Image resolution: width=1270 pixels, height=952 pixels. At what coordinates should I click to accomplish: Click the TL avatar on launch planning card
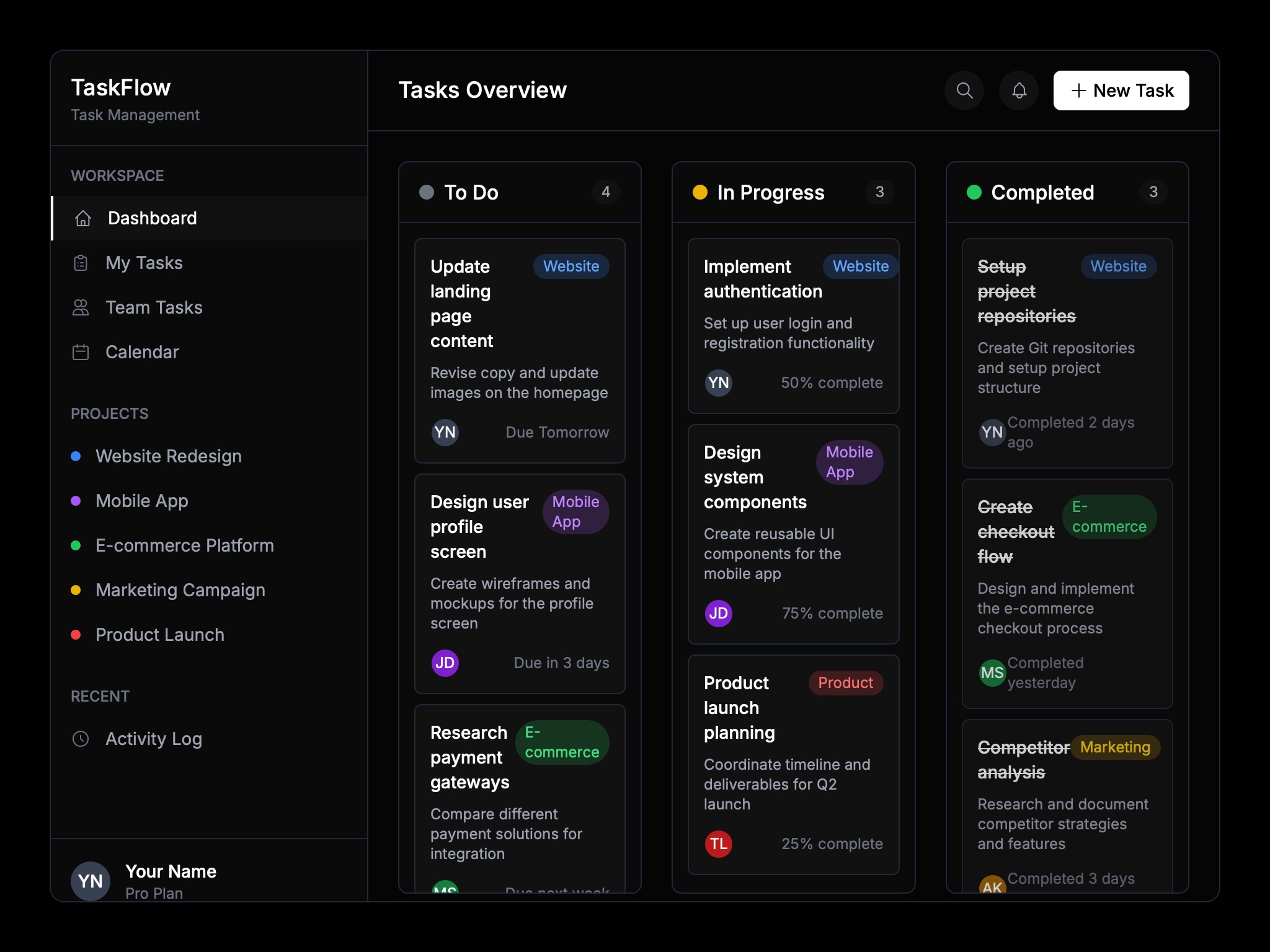(719, 844)
